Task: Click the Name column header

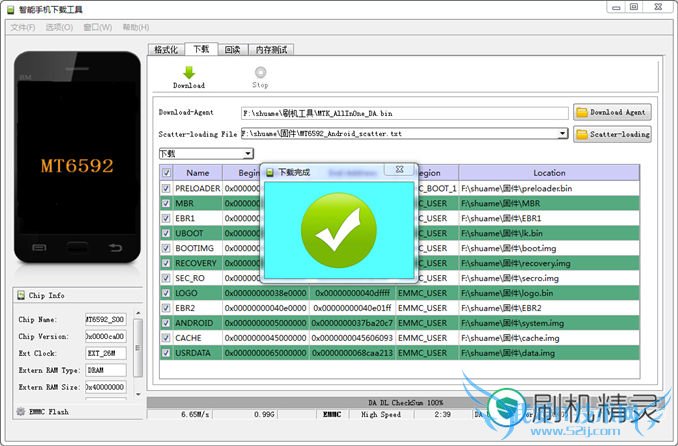Action: pos(198,173)
